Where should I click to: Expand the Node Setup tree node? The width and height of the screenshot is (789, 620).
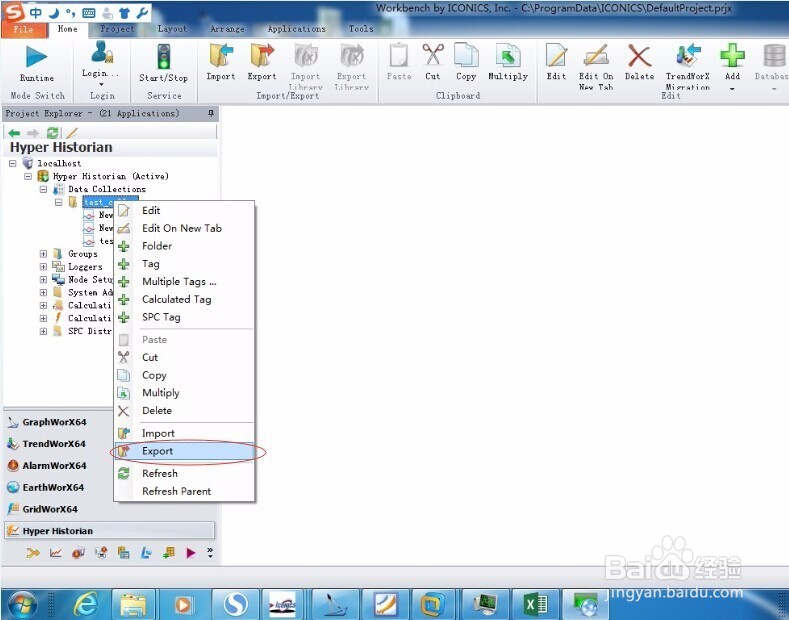click(43, 280)
